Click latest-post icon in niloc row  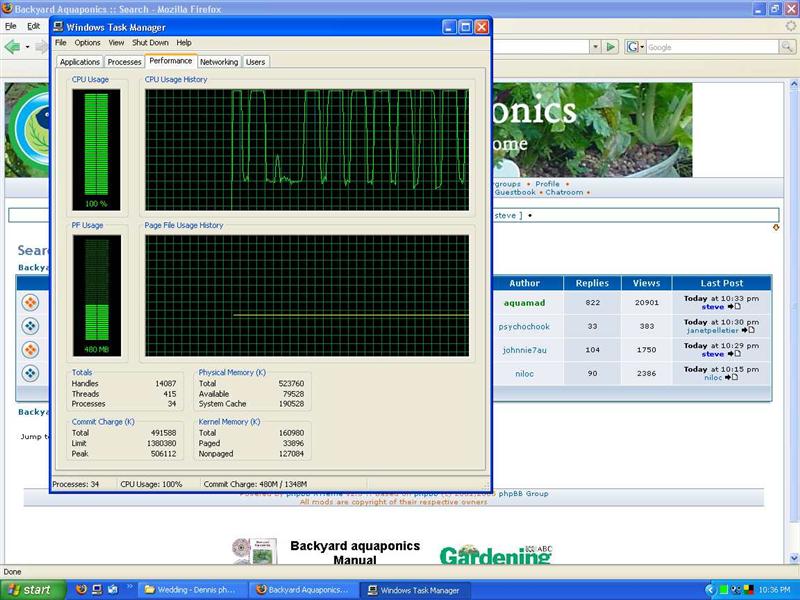(x=733, y=377)
